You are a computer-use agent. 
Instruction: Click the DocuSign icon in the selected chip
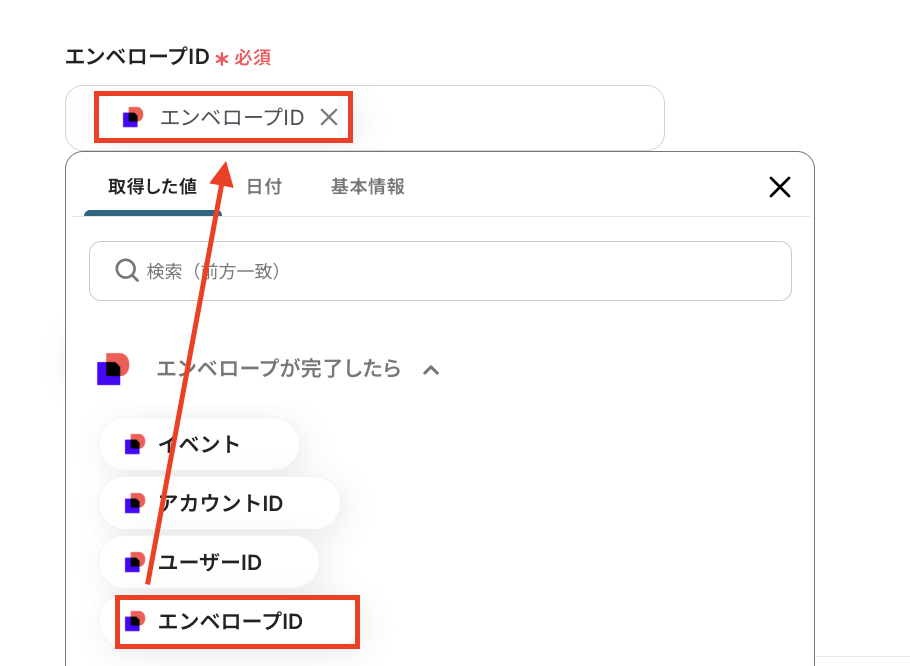click(x=133, y=118)
